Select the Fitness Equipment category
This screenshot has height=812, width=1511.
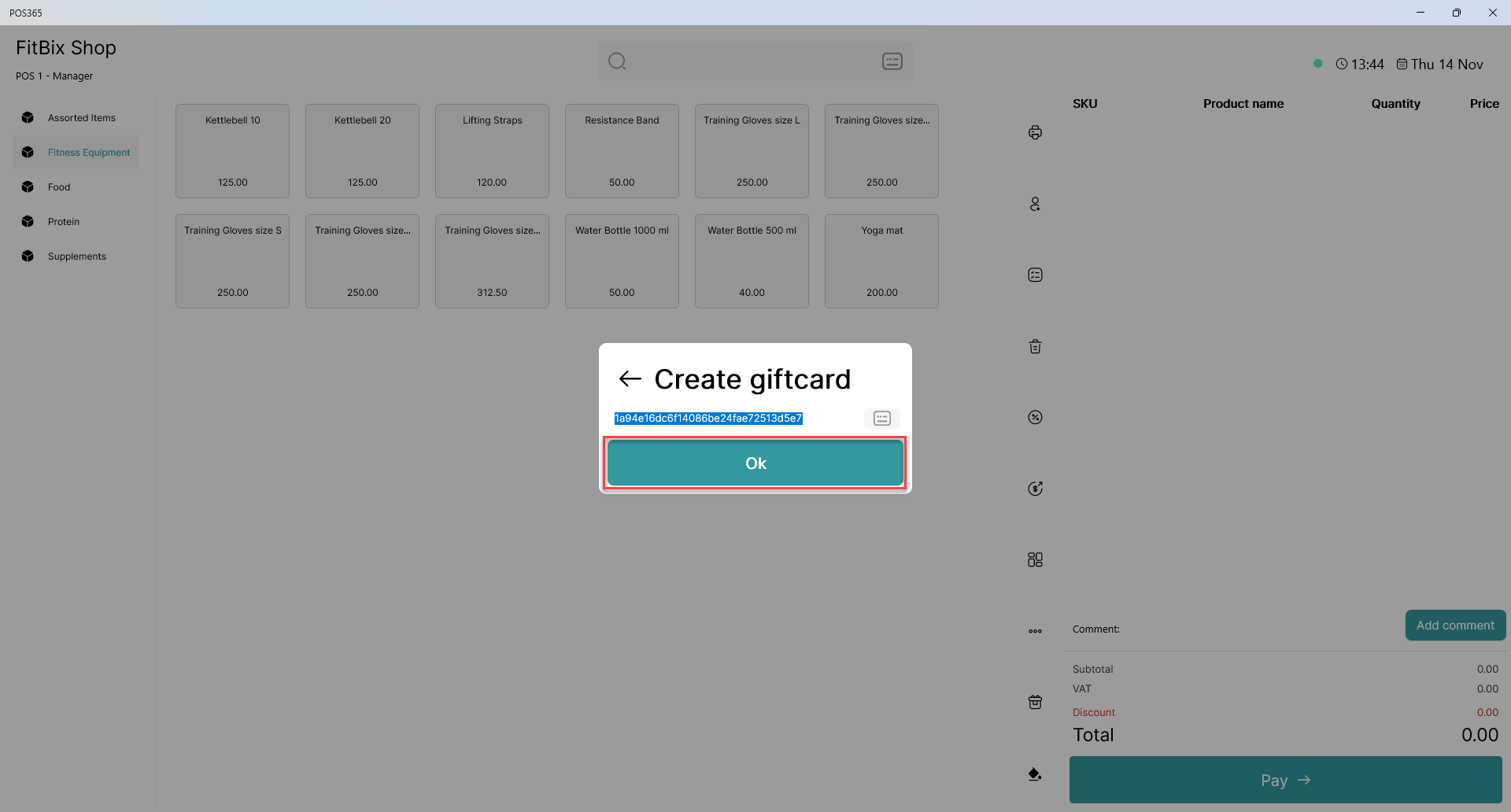pyautogui.click(x=76, y=153)
